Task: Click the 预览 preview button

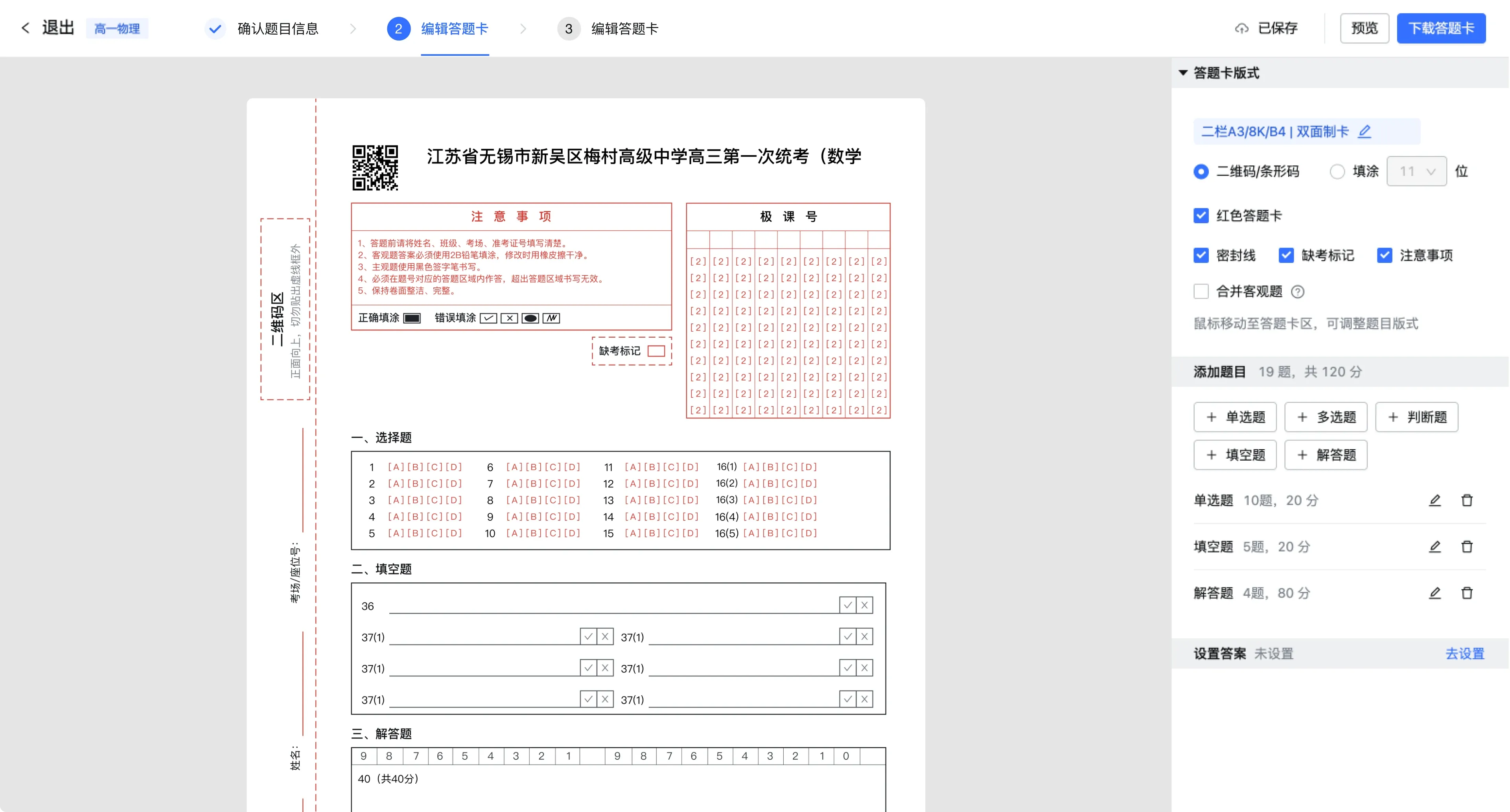Action: click(1365, 28)
